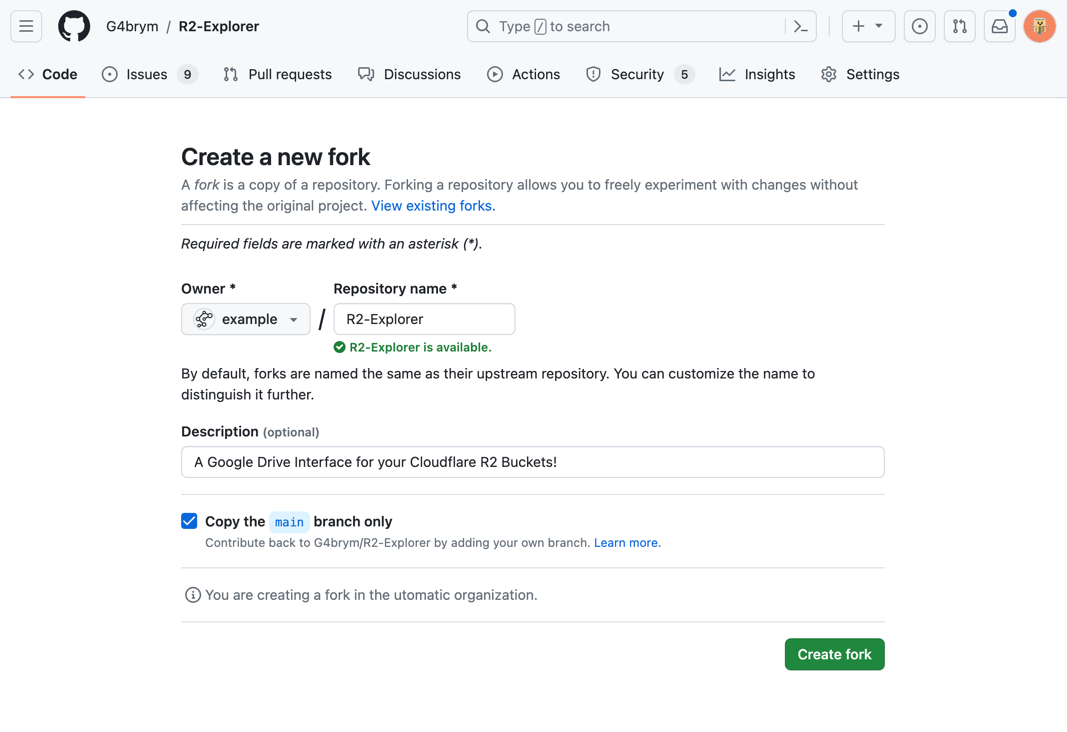Open the Issues icon in the header
This screenshot has width=1067, height=732.
pyautogui.click(x=919, y=27)
